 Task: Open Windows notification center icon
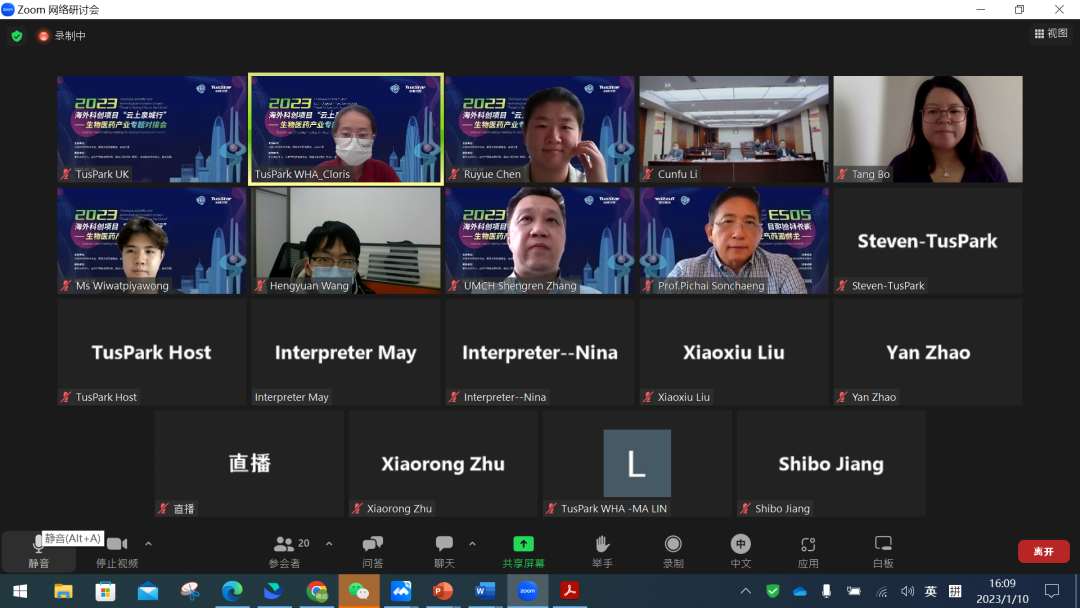(1052, 591)
